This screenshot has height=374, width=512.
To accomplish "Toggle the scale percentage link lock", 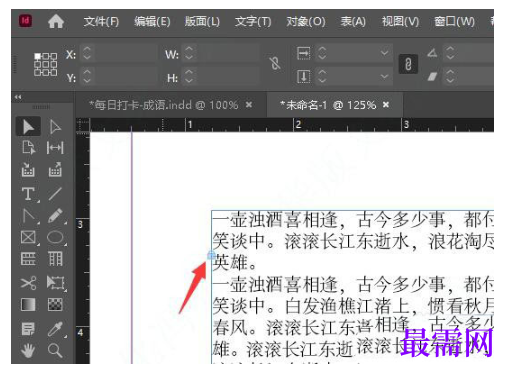I will click(408, 64).
